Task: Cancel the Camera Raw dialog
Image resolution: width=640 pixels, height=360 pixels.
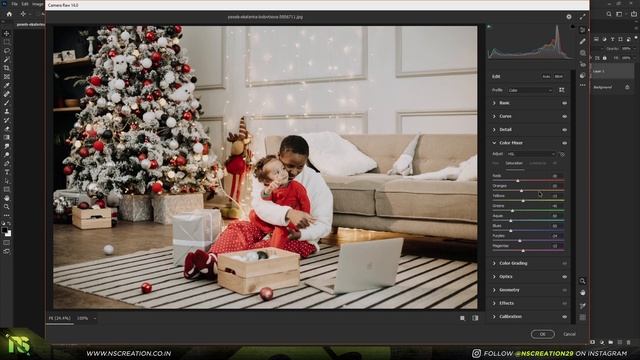Action: 569,334
